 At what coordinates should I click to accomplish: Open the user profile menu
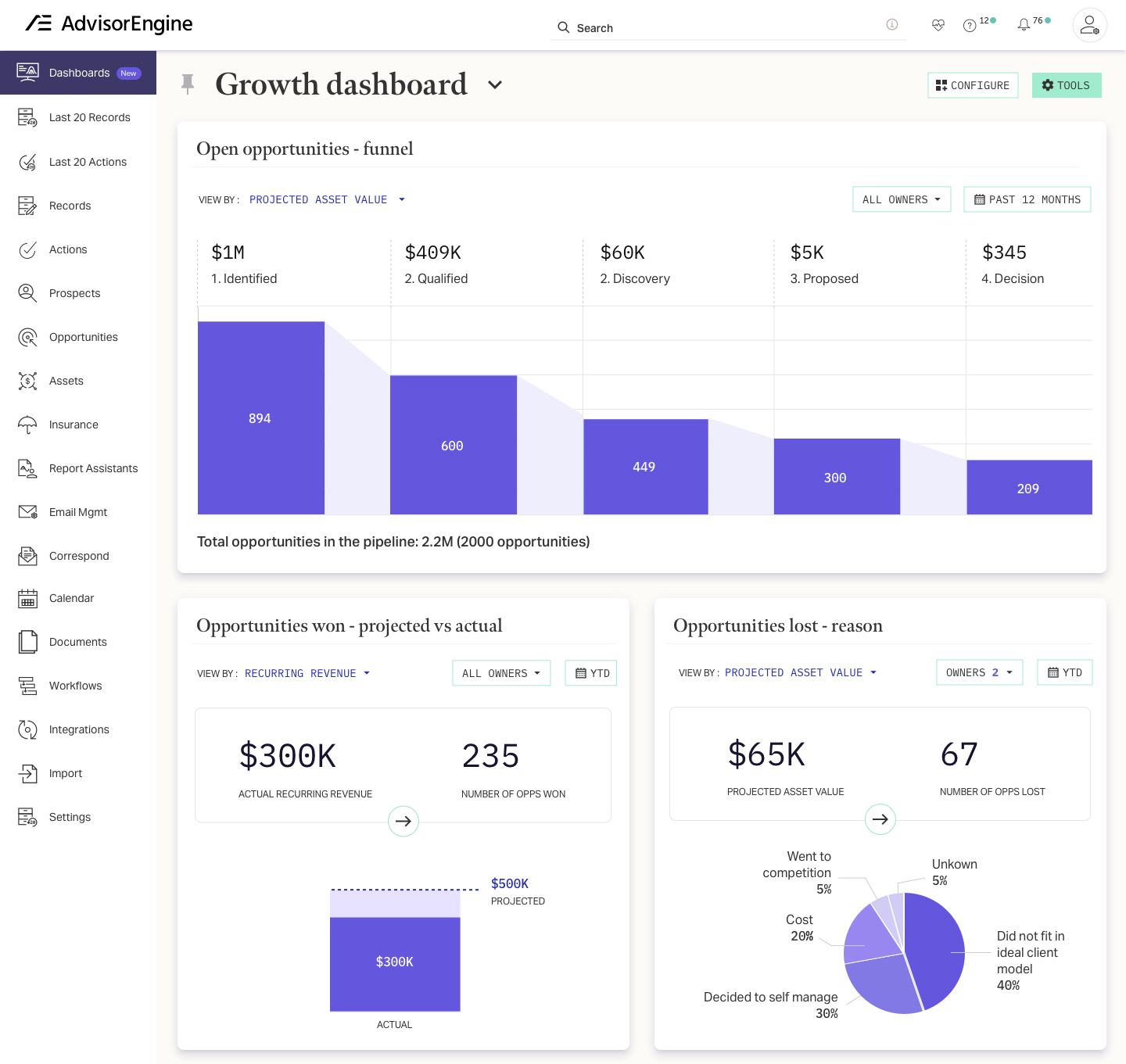[x=1089, y=25]
